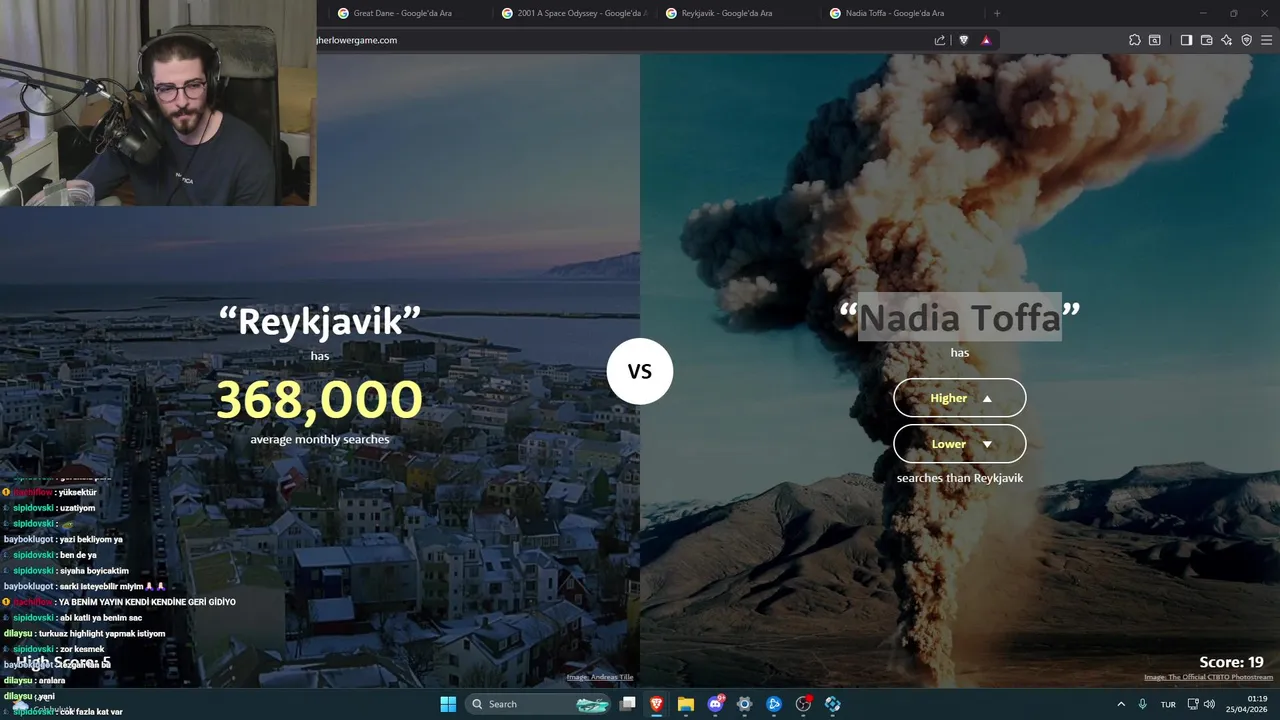Click chat message "yazi bekliyom ya"

coord(91,539)
